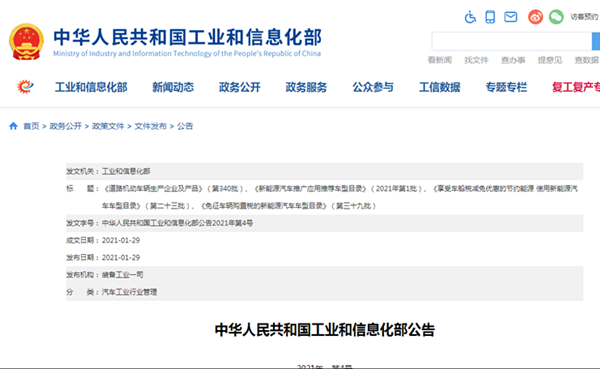Go to 文件发布 in breadcrumb

tap(150, 126)
